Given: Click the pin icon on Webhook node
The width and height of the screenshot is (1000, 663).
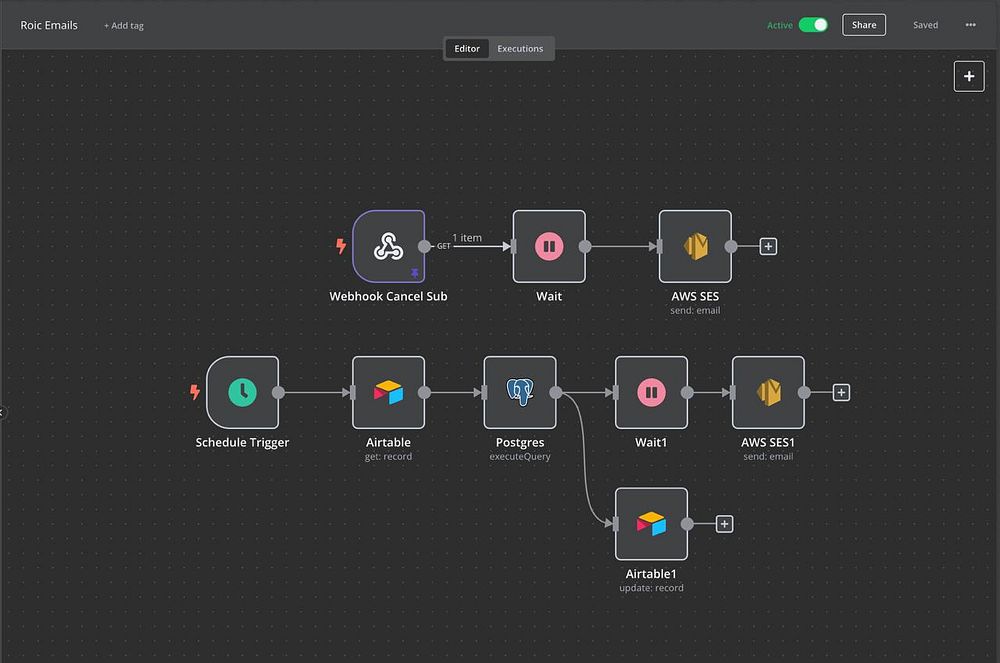Looking at the screenshot, I should coord(415,273).
